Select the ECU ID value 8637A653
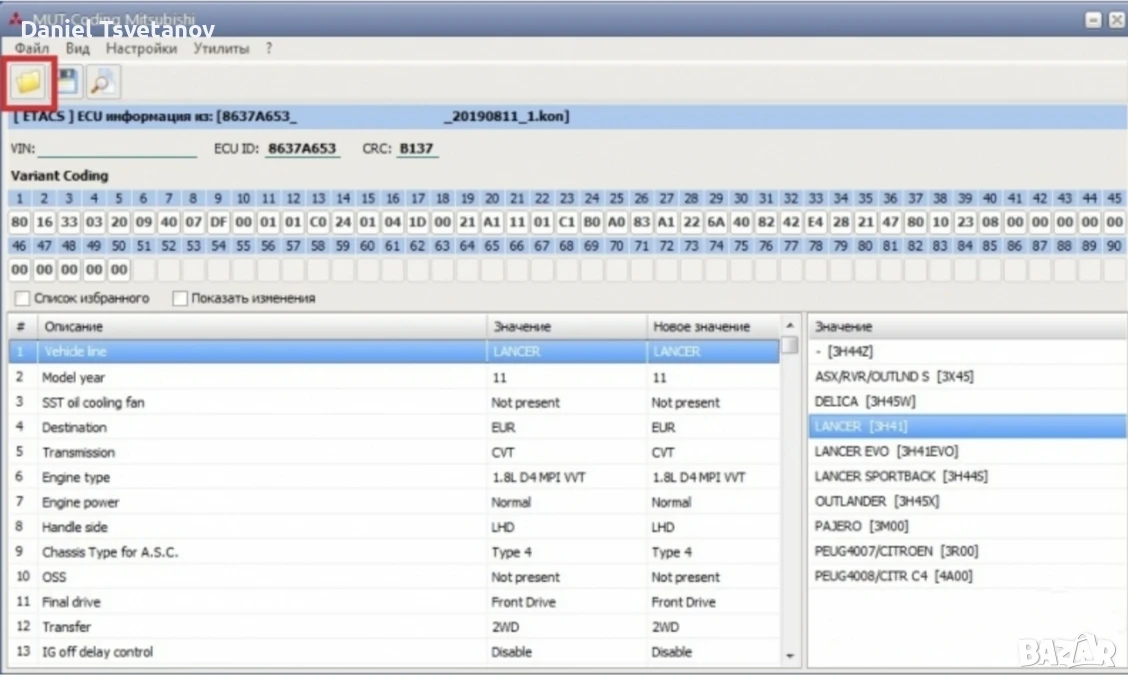Viewport: 1128px width, 680px height. (x=302, y=148)
